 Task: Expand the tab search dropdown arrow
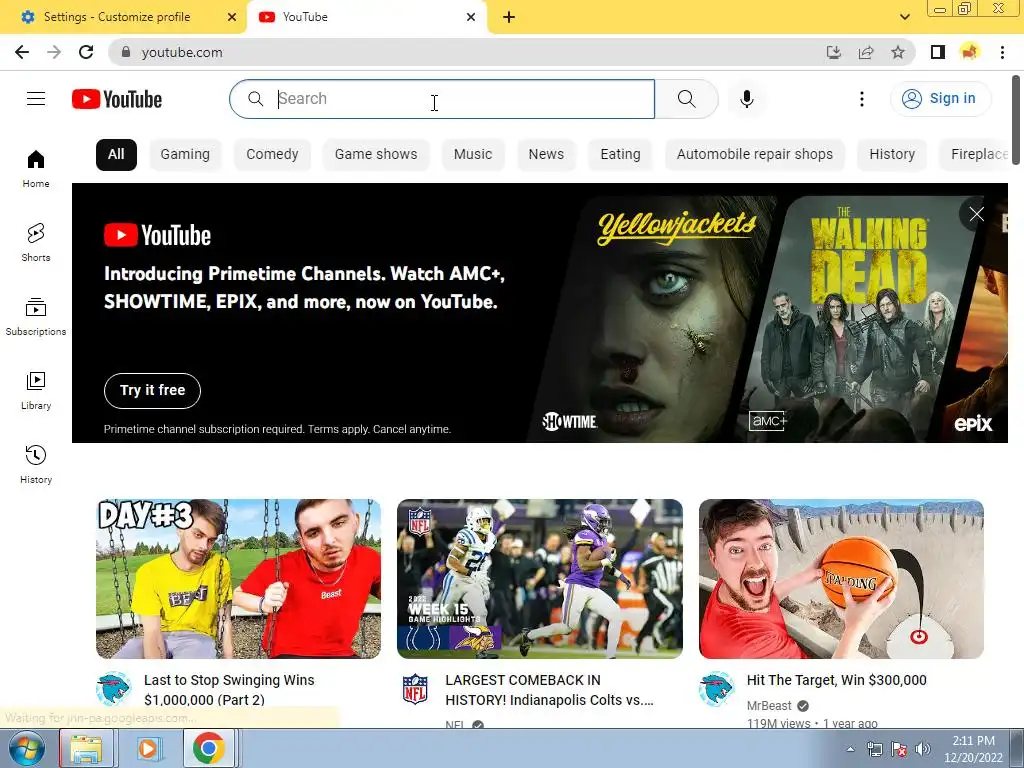click(x=904, y=17)
